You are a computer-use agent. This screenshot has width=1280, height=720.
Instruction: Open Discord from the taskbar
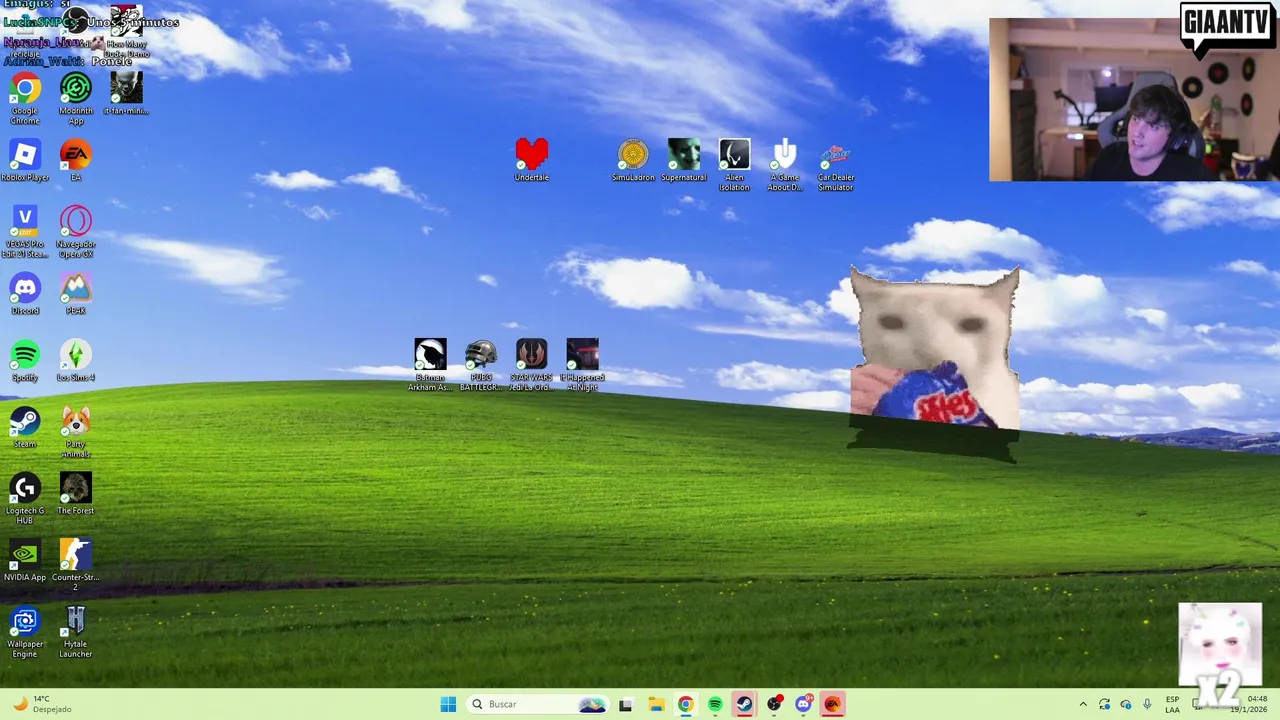pos(803,704)
